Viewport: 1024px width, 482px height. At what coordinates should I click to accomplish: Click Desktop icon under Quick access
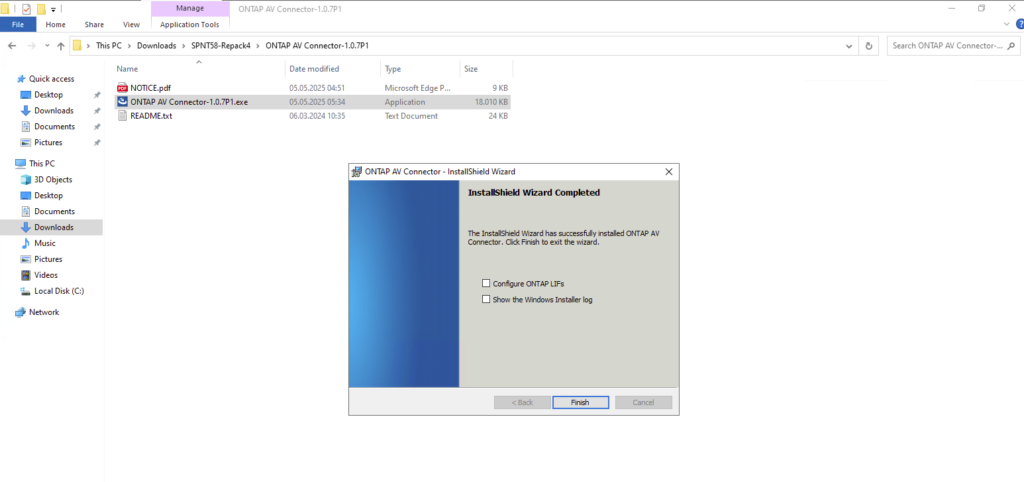click(26, 95)
